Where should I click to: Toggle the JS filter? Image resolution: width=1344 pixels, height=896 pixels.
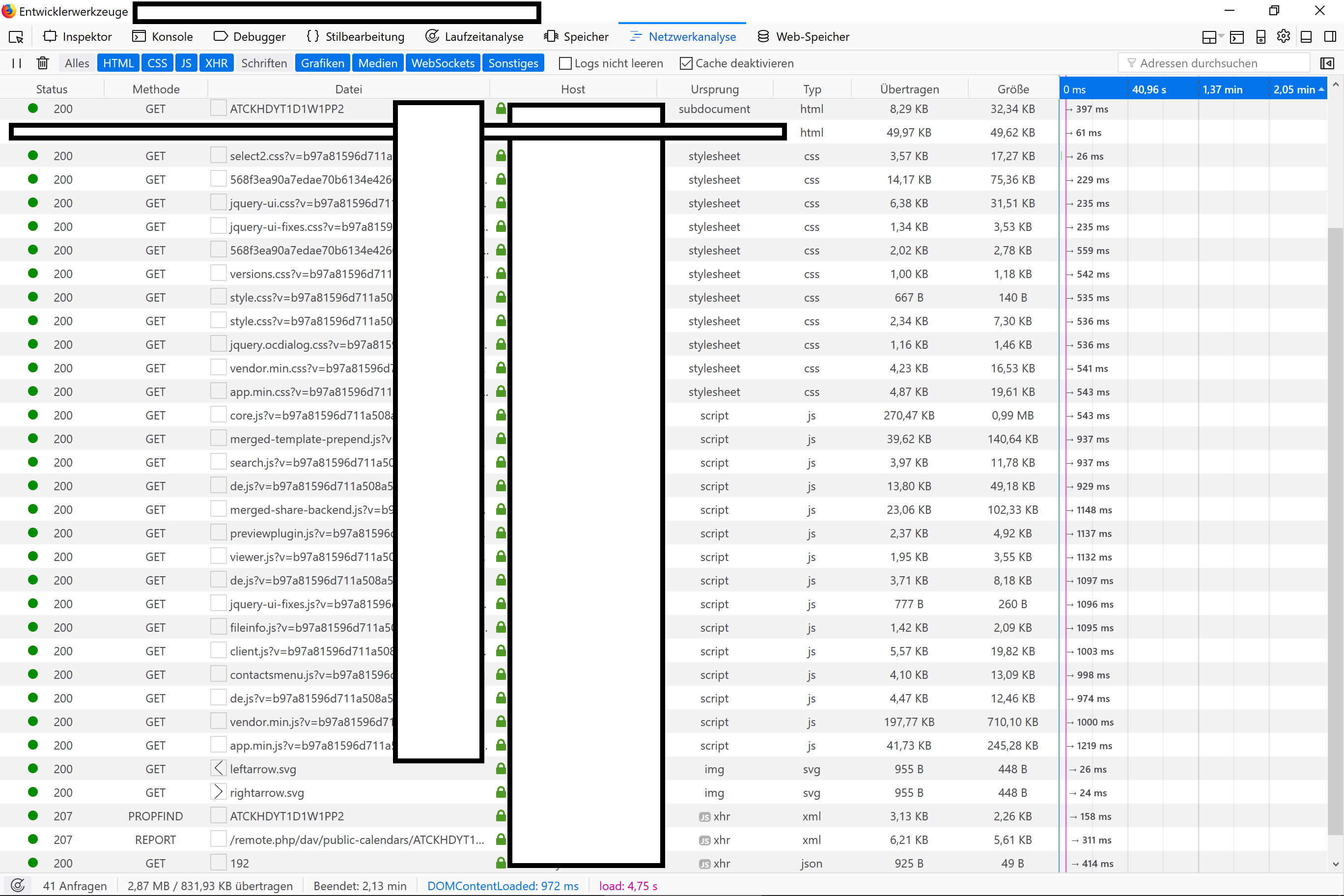186,63
